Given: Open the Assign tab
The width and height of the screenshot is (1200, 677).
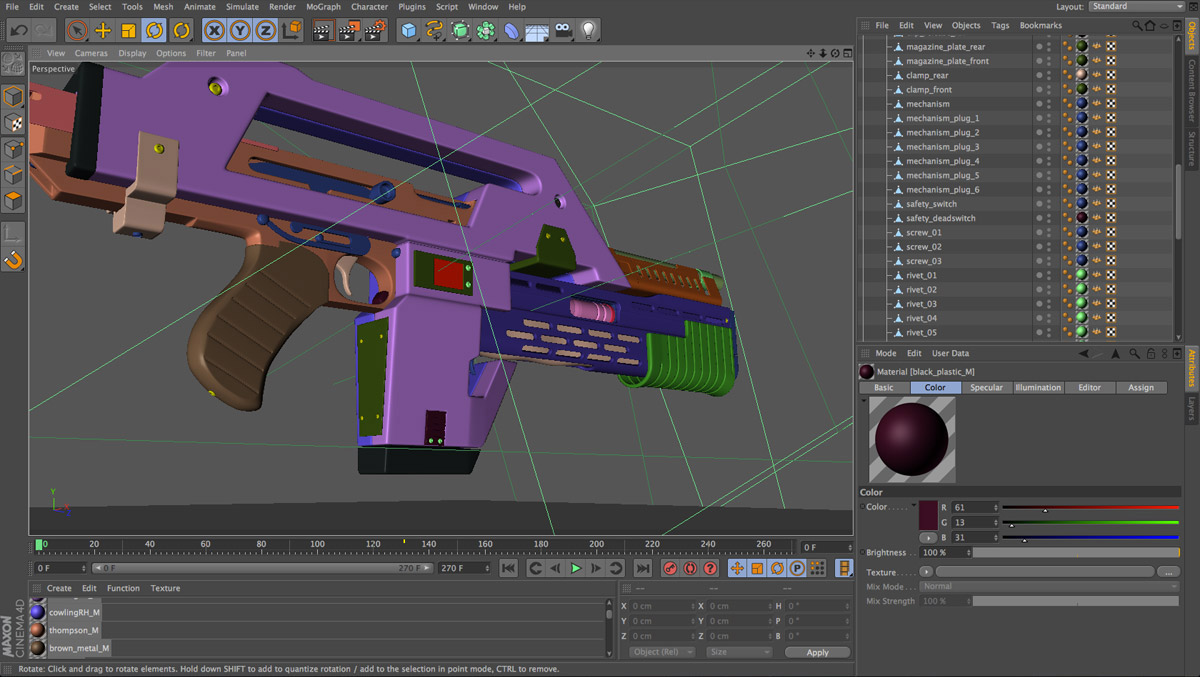Looking at the screenshot, I should pos(1141,387).
